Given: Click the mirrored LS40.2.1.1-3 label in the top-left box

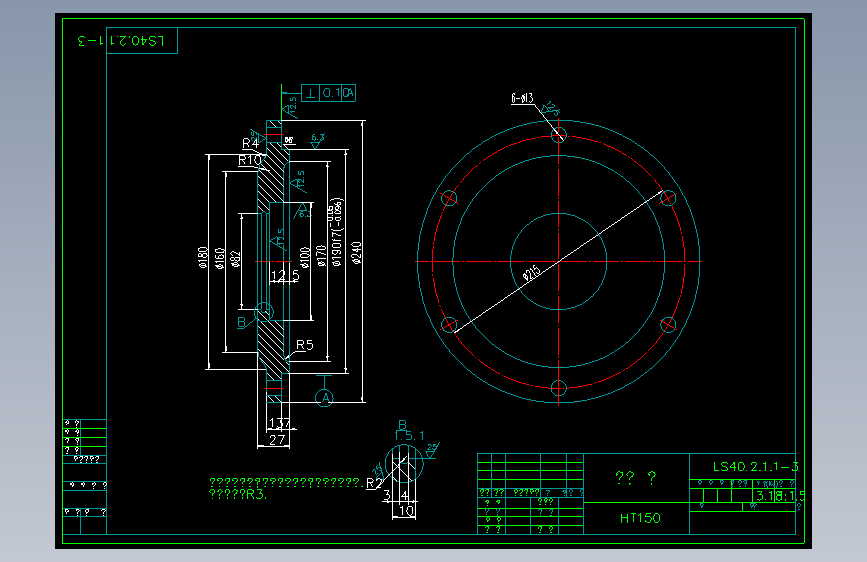Looking at the screenshot, I should pos(121,41).
